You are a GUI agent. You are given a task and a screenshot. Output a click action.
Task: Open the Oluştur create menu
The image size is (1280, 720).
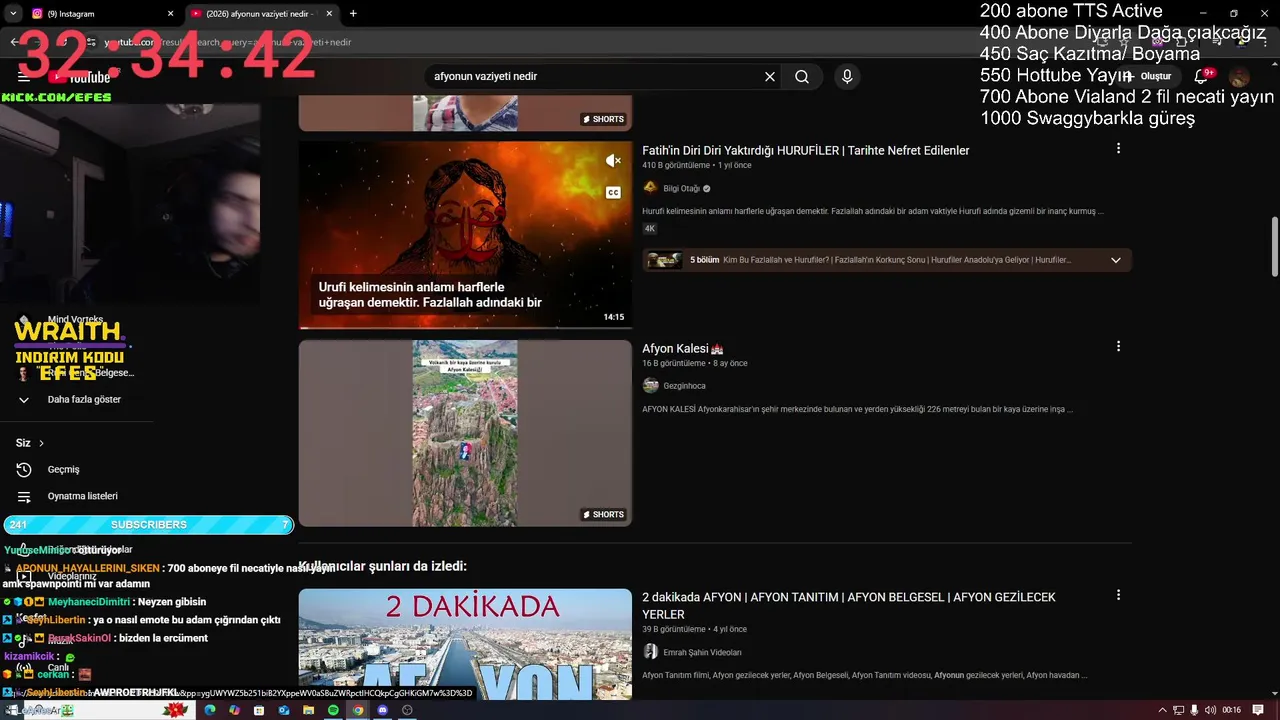(1147, 76)
